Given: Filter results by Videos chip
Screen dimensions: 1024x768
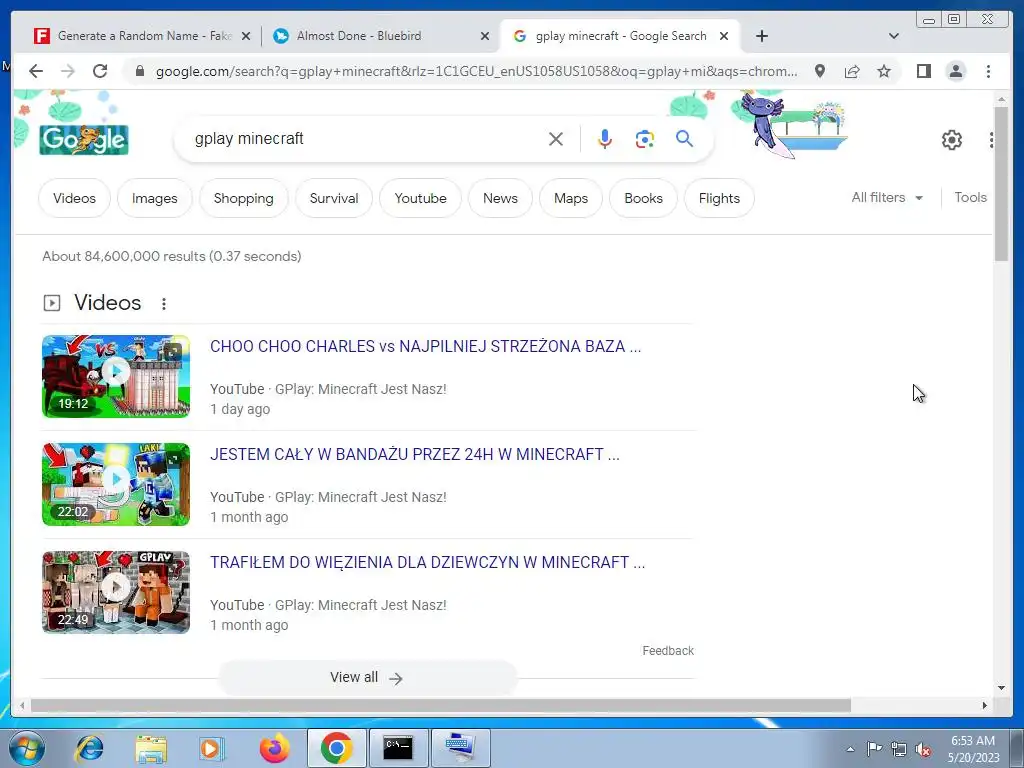Looking at the screenshot, I should tap(74, 198).
